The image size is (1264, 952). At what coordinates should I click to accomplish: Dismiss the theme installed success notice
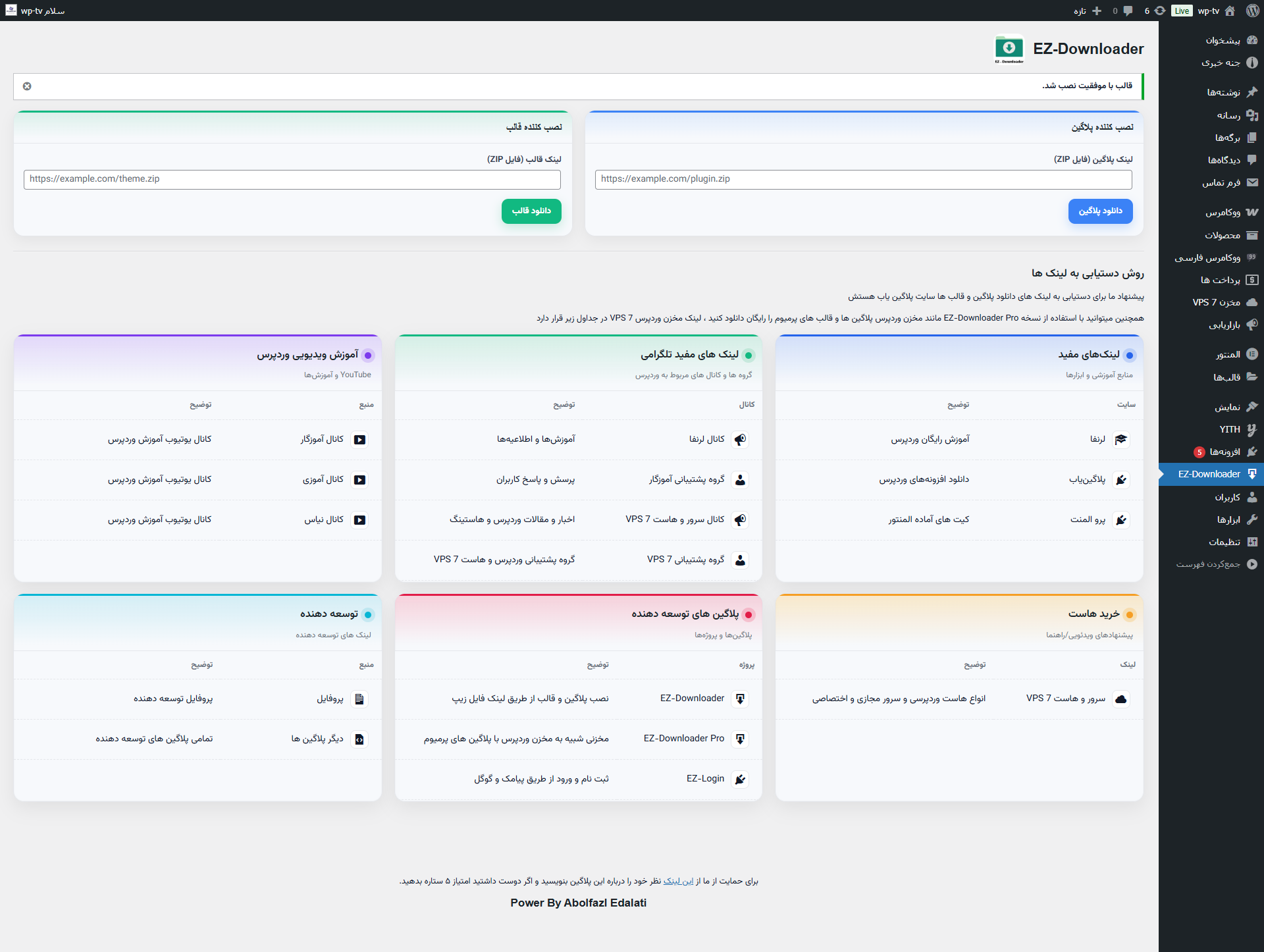[x=27, y=86]
